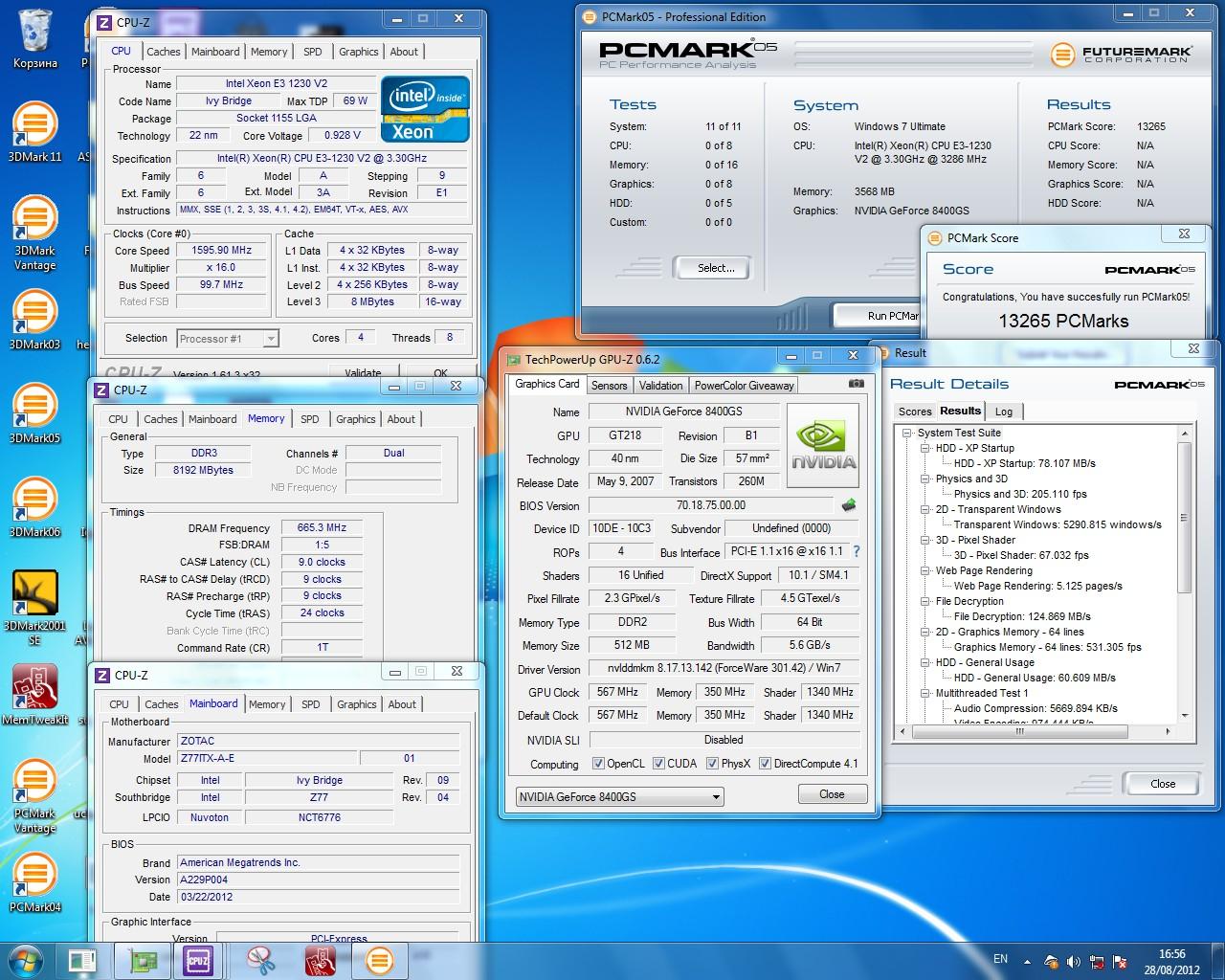Open the 3DMark06 desktop shortcut

[34, 507]
